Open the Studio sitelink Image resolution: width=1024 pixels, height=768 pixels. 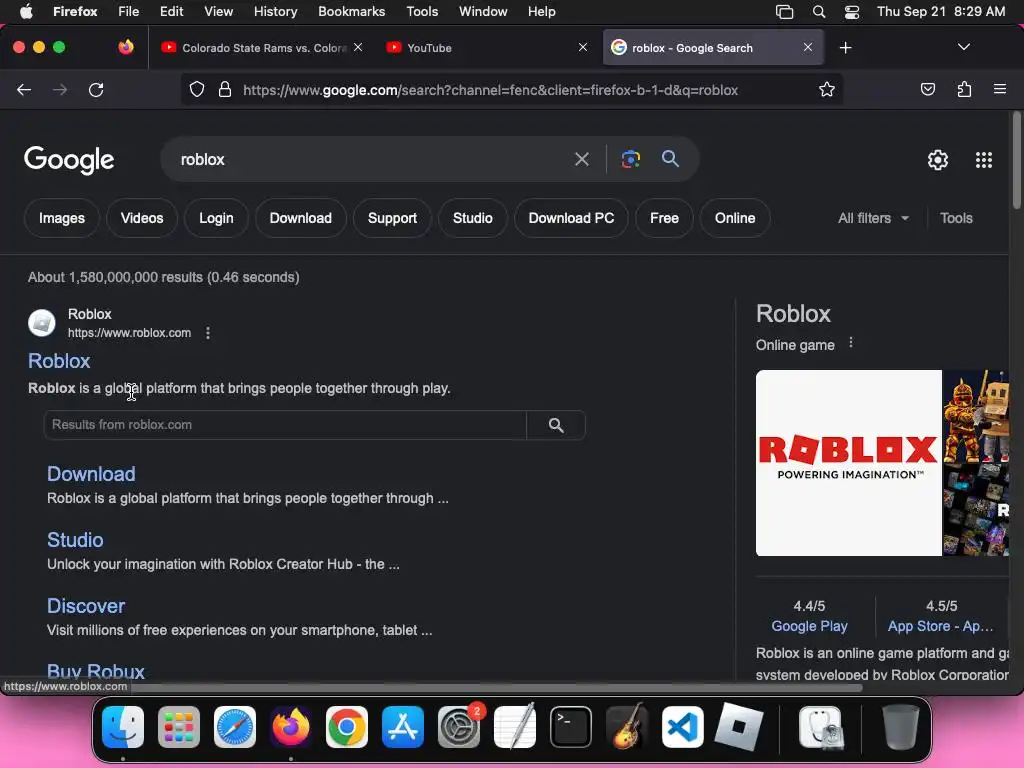pyautogui.click(x=75, y=540)
